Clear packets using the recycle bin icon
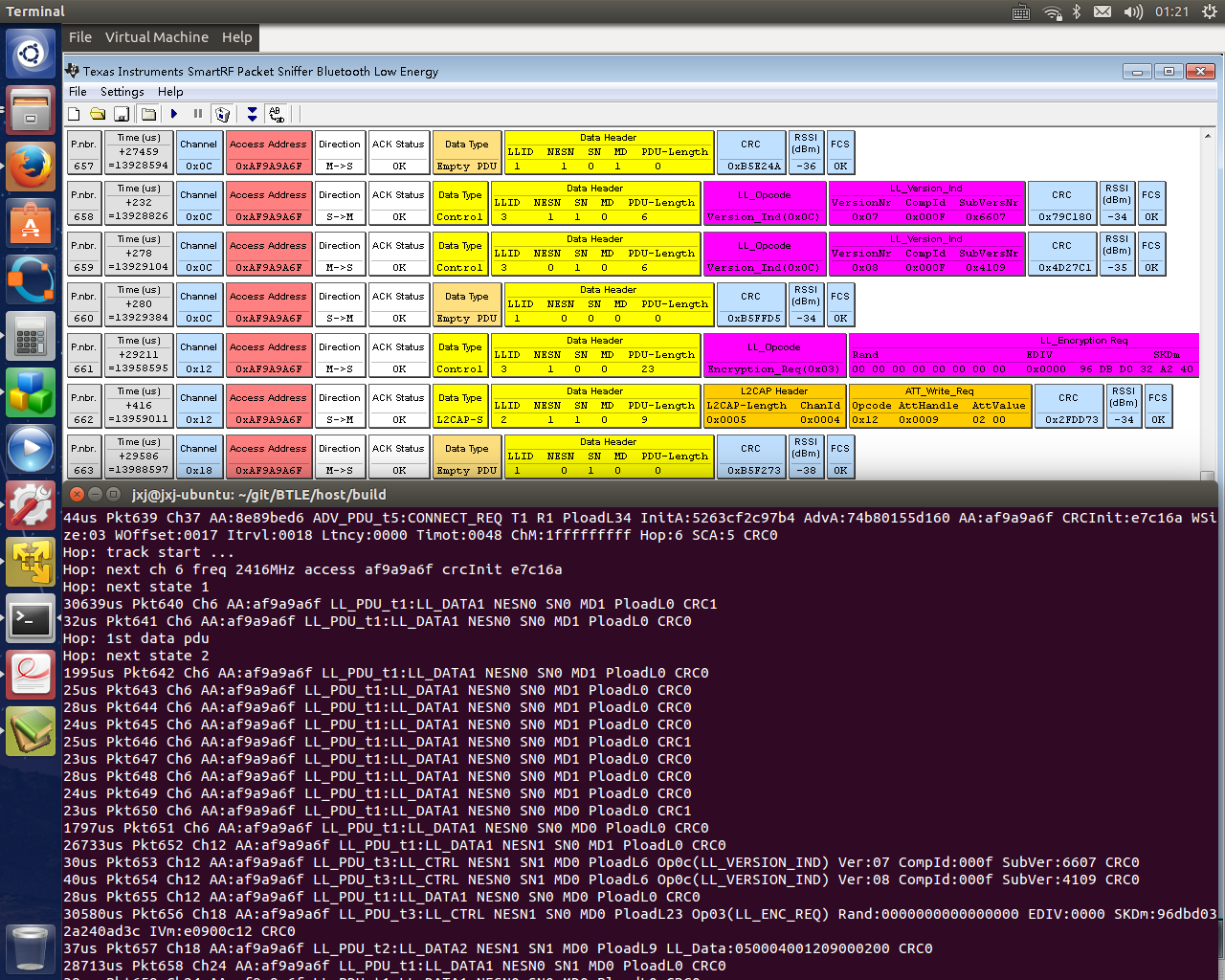The height and width of the screenshot is (980, 1225). (x=223, y=114)
